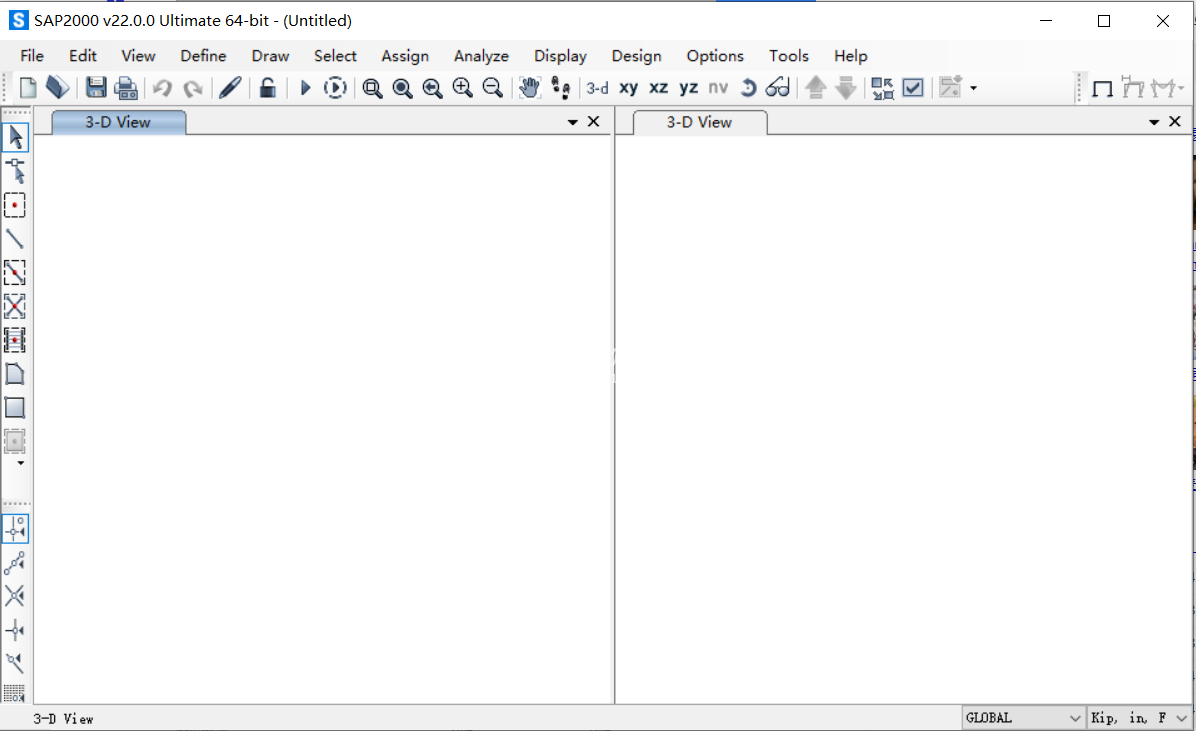Restore full view with zoom icon
The image size is (1196, 731).
tap(402, 89)
